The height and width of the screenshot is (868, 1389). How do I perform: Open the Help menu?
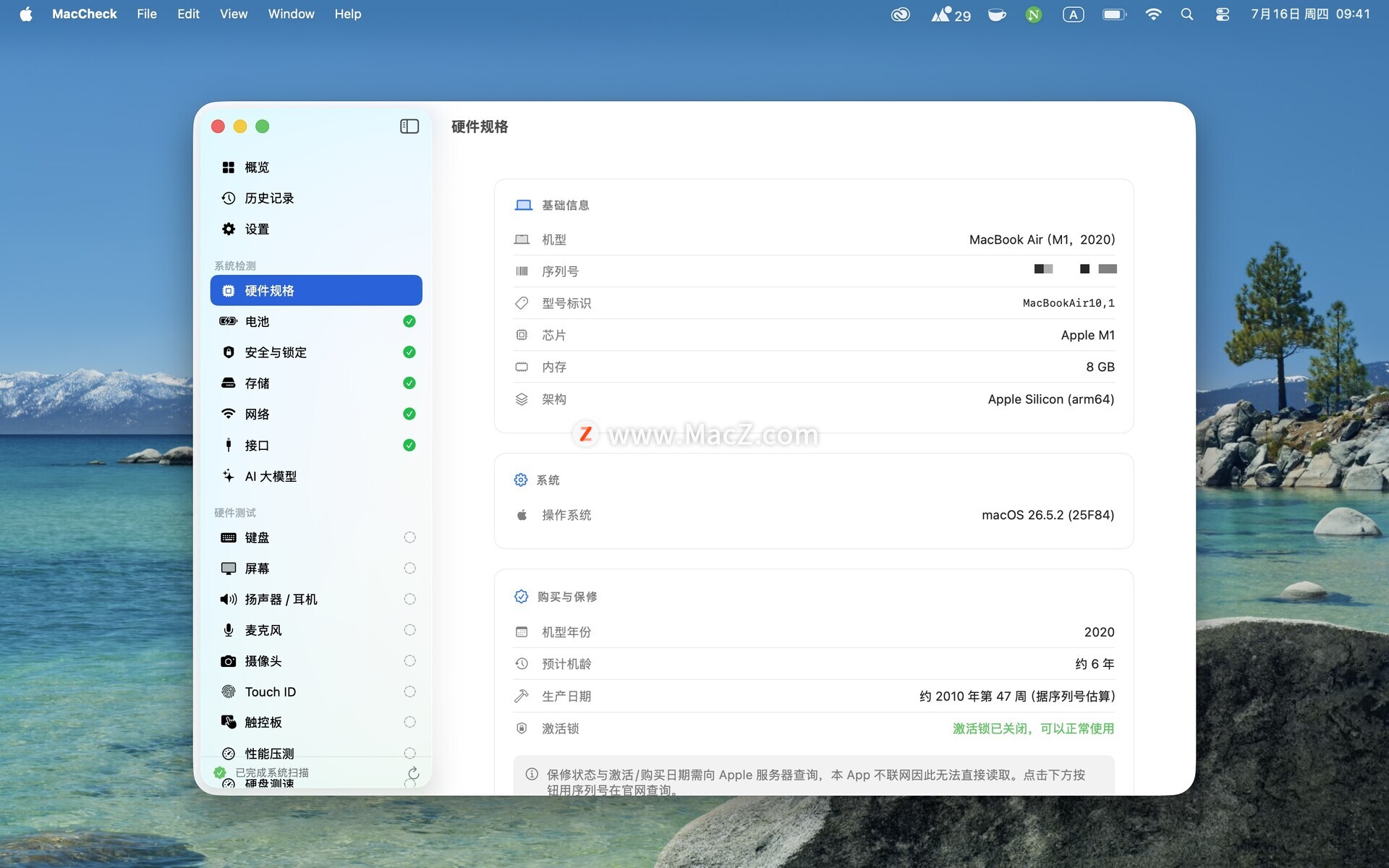click(x=348, y=14)
